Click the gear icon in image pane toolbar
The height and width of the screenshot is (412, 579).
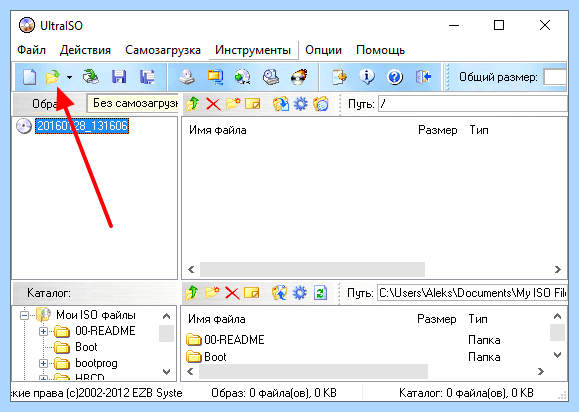[x=301, y=104]
